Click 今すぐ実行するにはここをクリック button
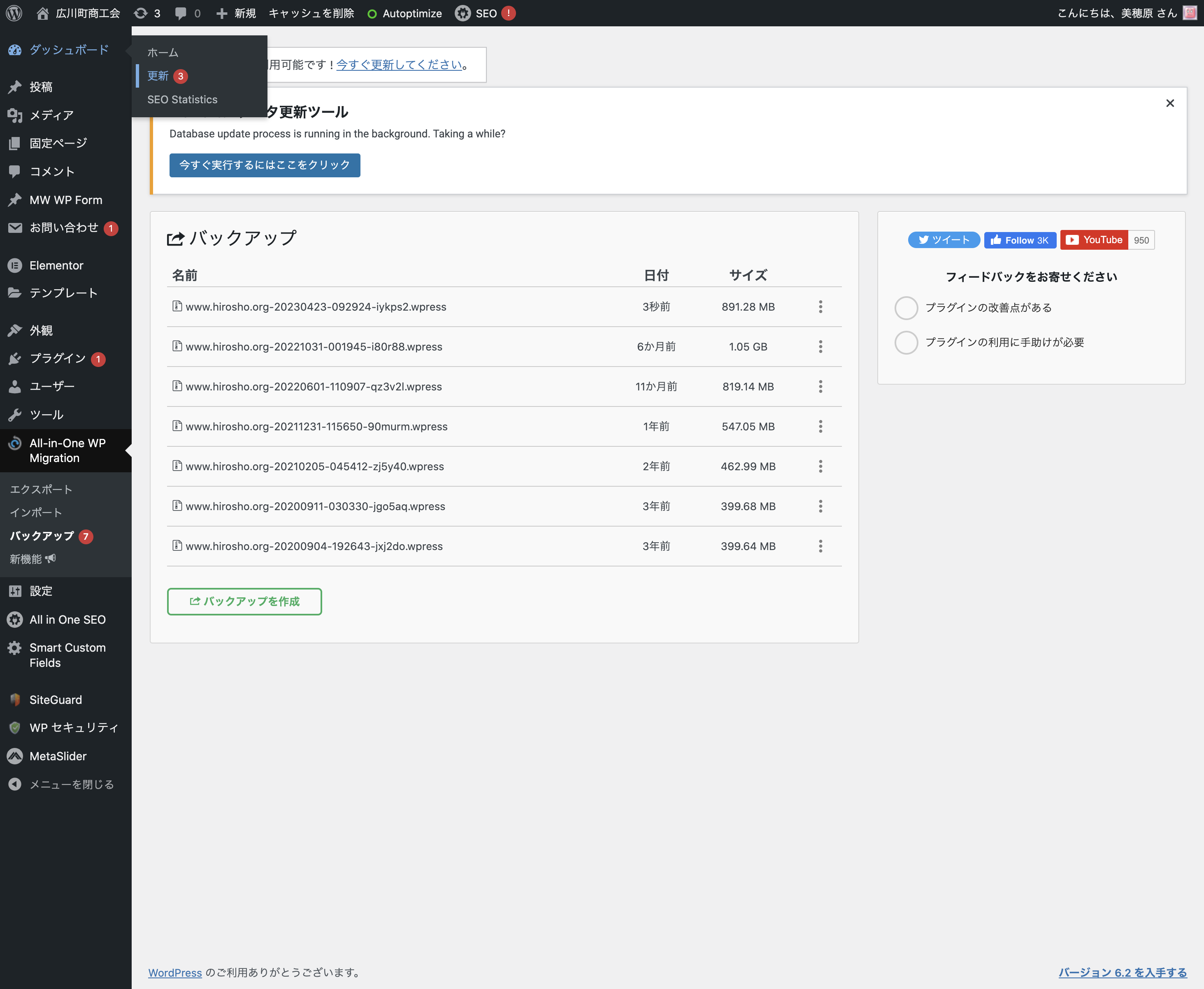This screenshot has width=1204, height=989. [265, 165]
